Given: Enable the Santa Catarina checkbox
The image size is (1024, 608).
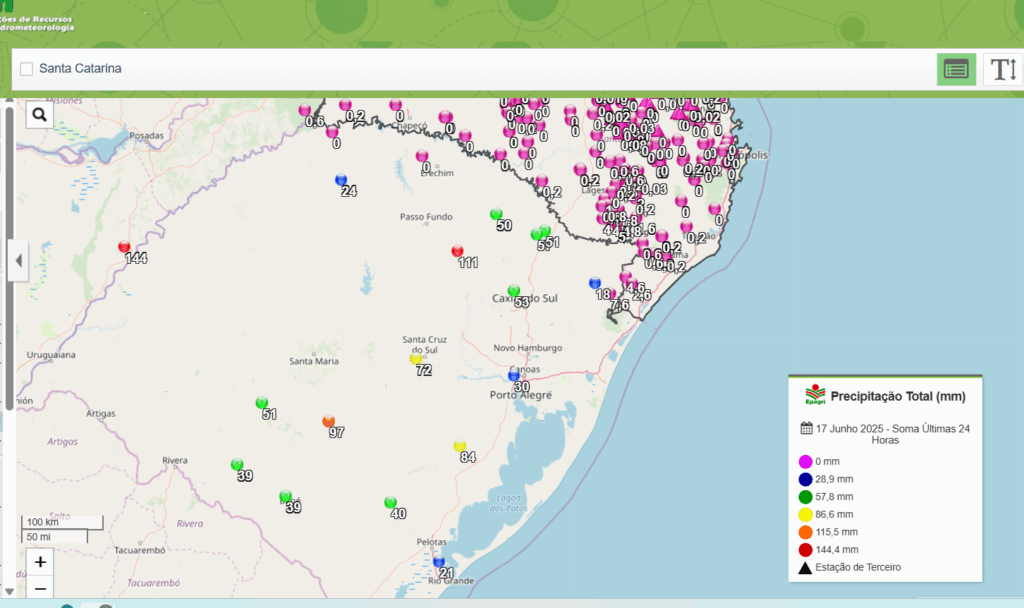Looking at the screenshot, I should coord(27,69).
